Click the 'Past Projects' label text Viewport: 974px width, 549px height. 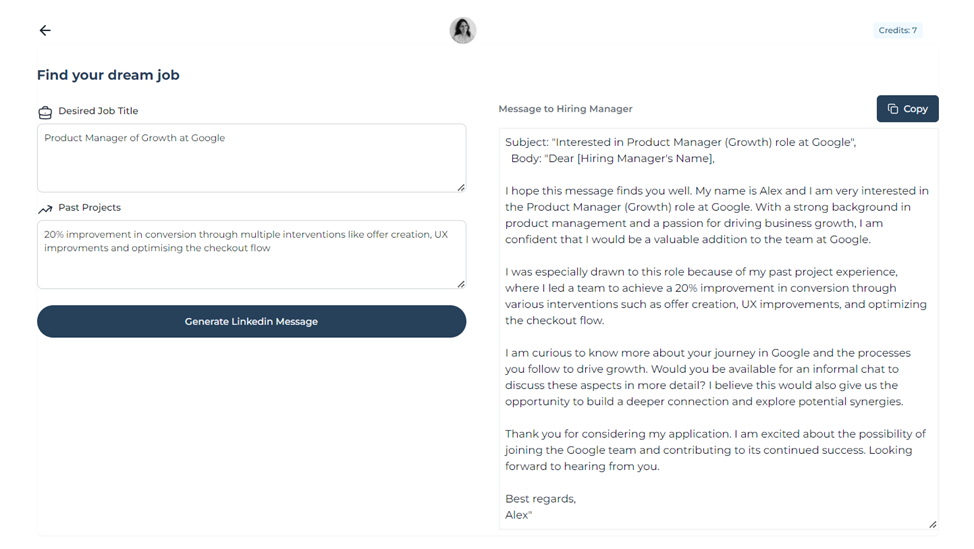(89, 208)
